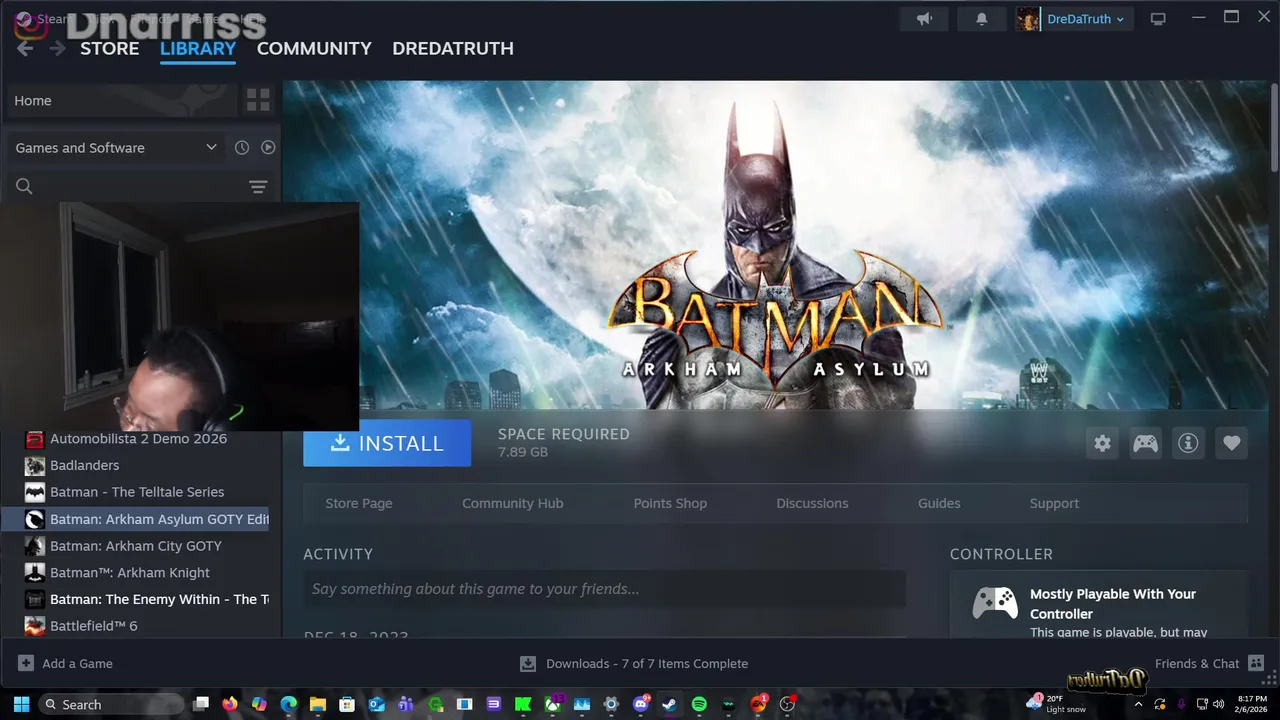Open controller settings gamepad icon
The image size is (1280, 720).
(1145, 443)
